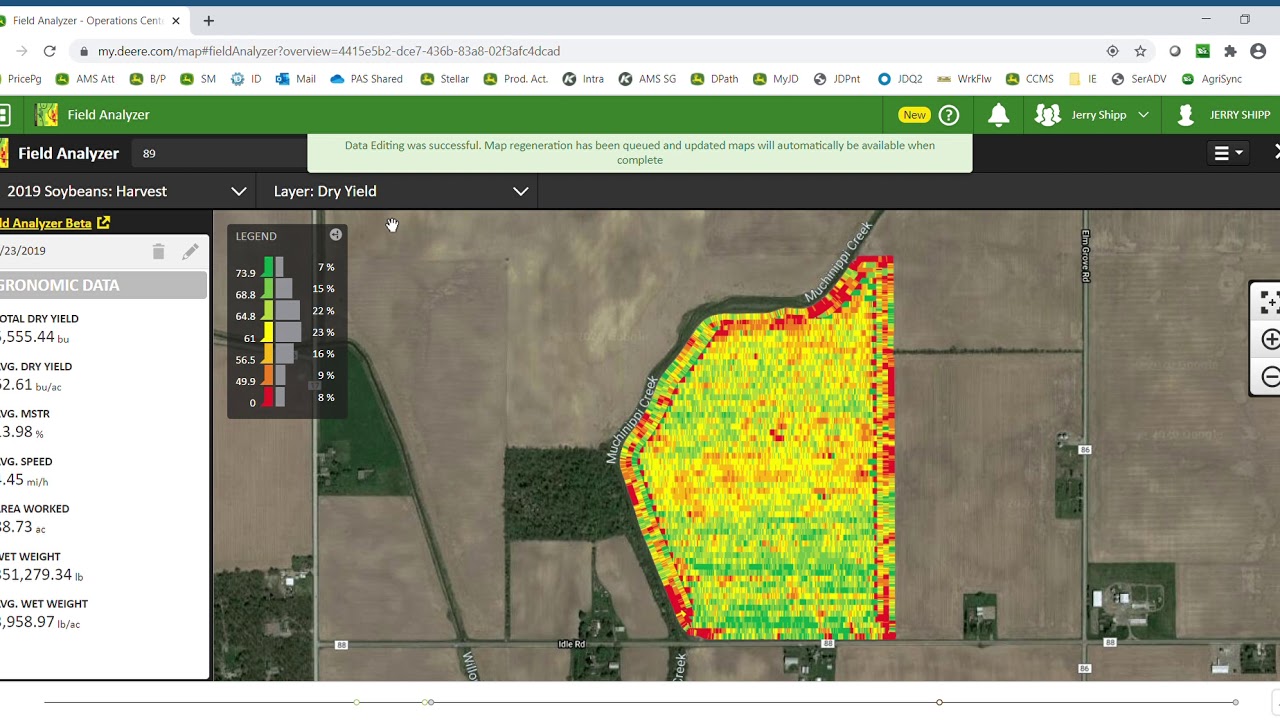This screenshot has width=1280, height=720.
Task: Open the AMS Att bookmark
Action: (85, 79)
